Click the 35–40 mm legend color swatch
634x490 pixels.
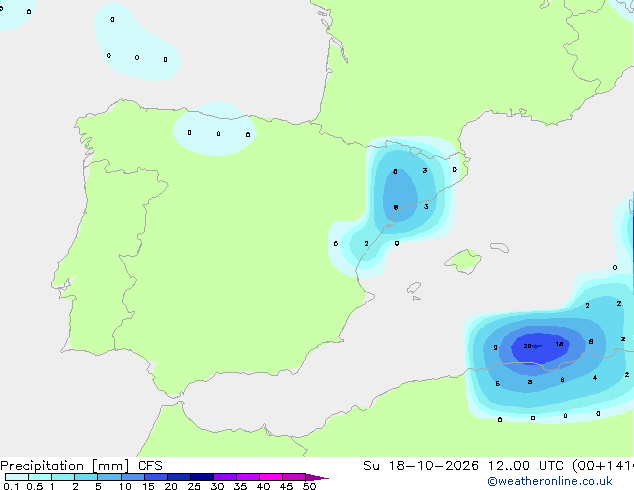(248, 477)
